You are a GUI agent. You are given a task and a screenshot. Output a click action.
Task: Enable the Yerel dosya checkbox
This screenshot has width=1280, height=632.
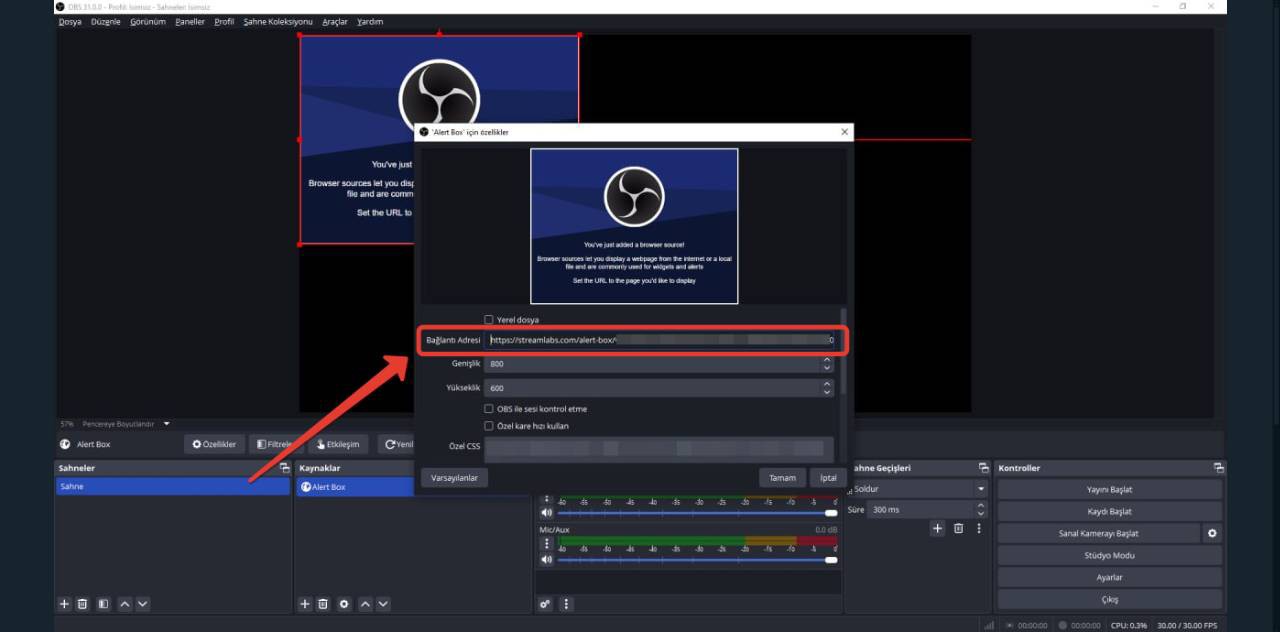coord(489,319)
